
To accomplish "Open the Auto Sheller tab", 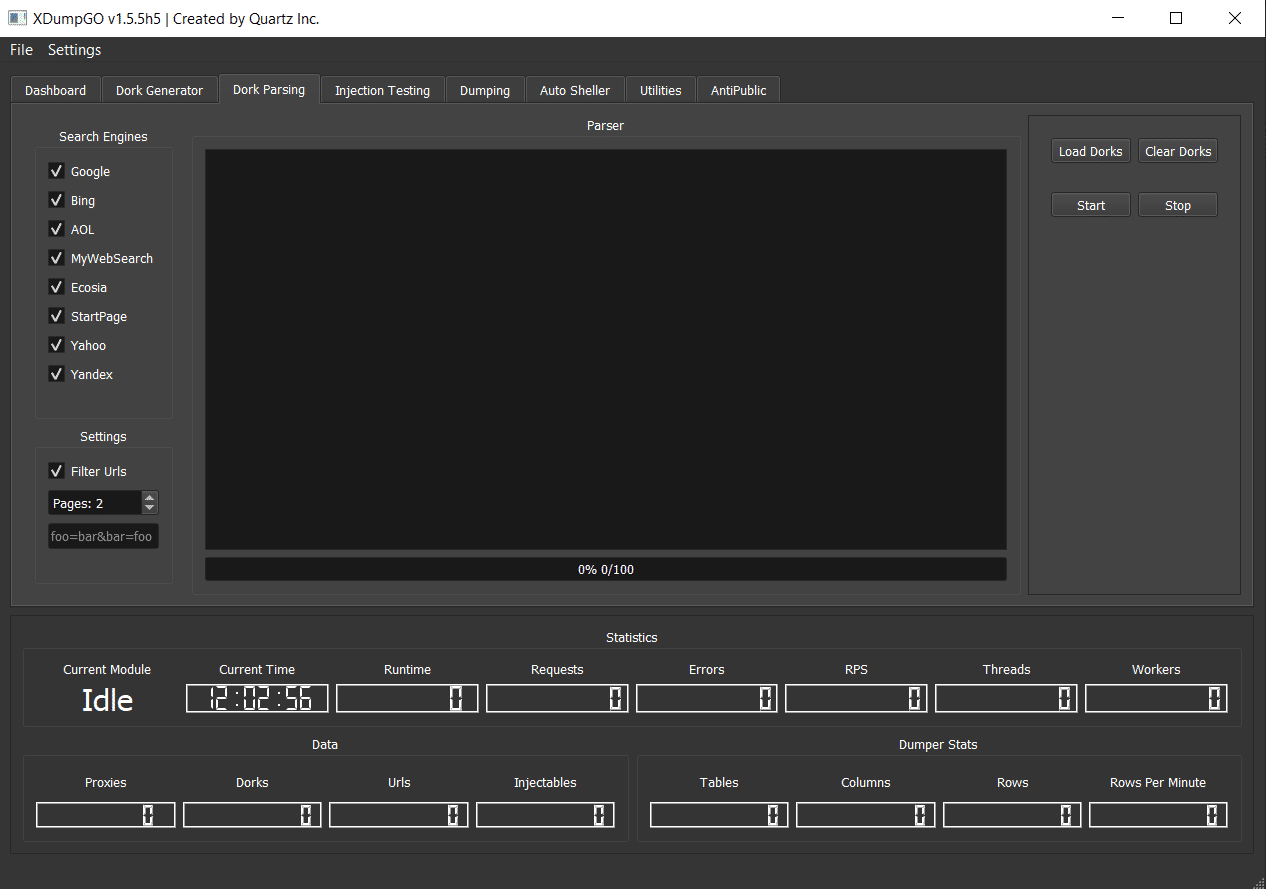I will pos(575,90).
